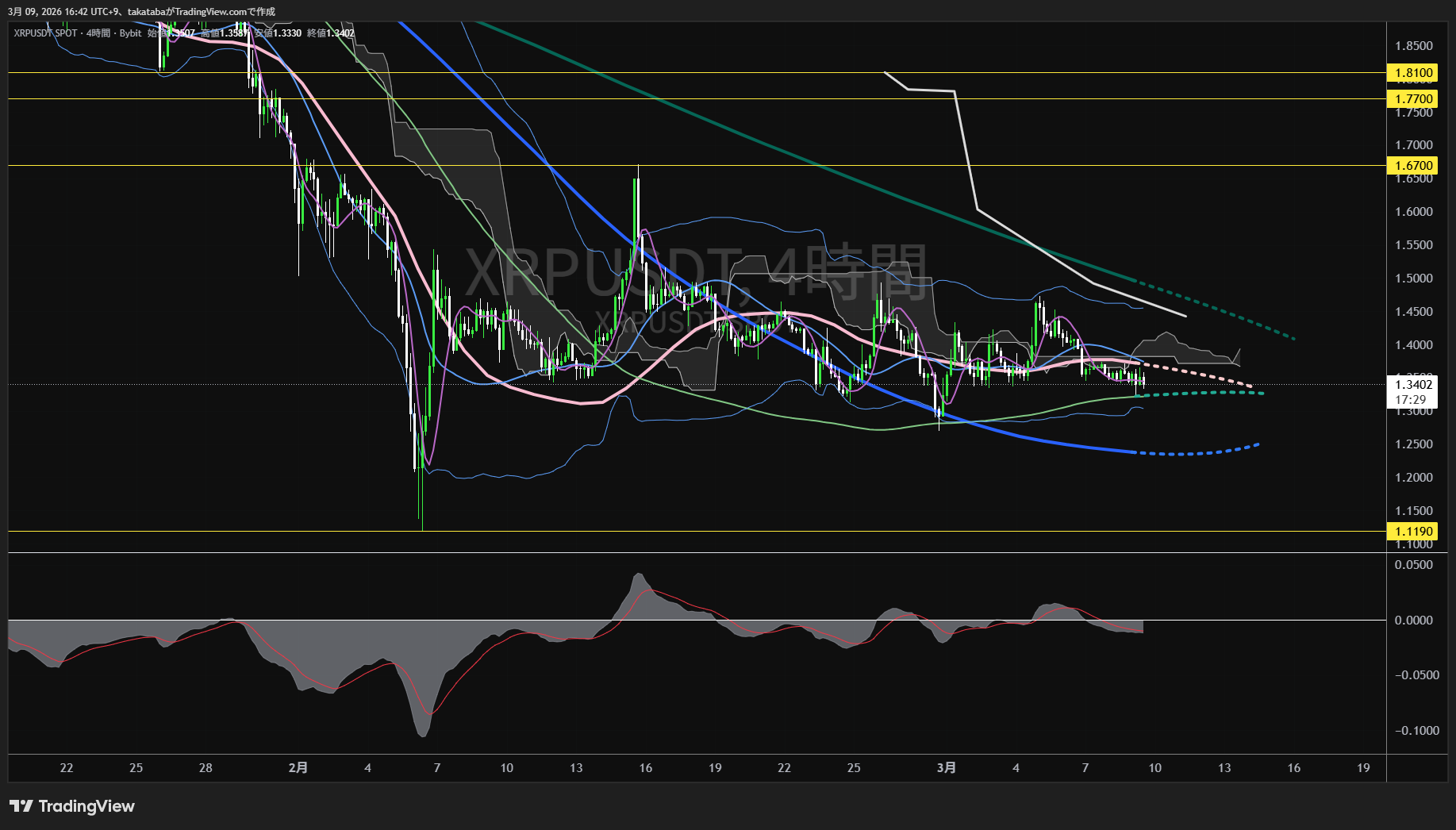Click the current price 1.3402 label
1456x830 pixels.
coord(1413,385)
